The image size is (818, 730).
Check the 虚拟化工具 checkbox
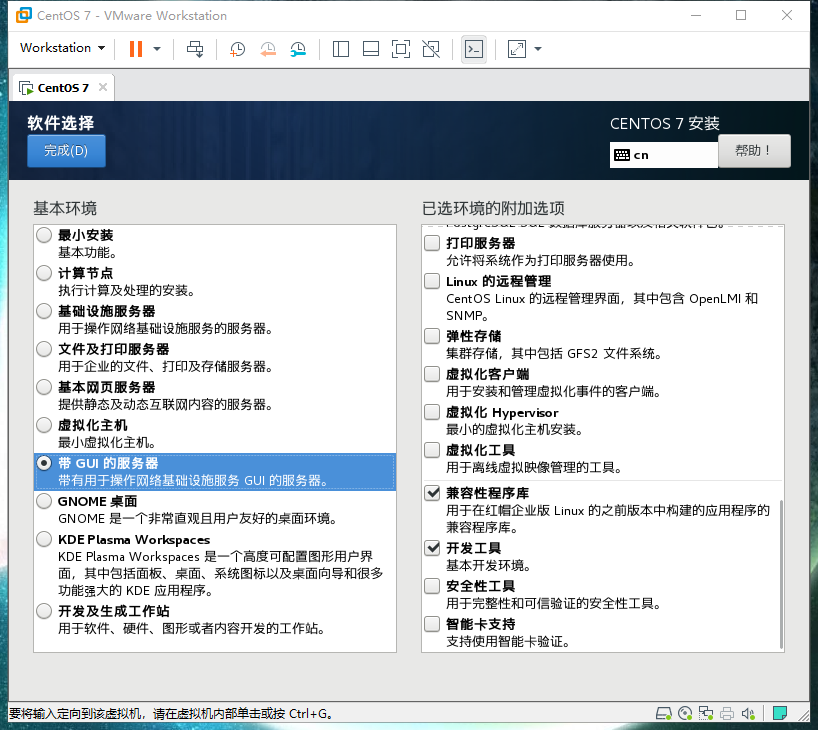click(x=432, y=450)
